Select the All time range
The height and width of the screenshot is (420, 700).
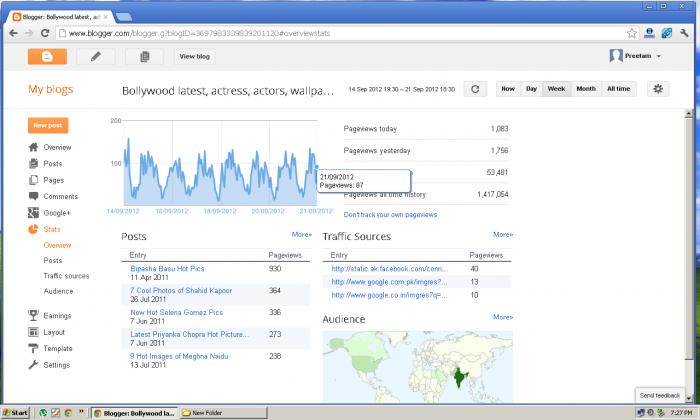619,89
